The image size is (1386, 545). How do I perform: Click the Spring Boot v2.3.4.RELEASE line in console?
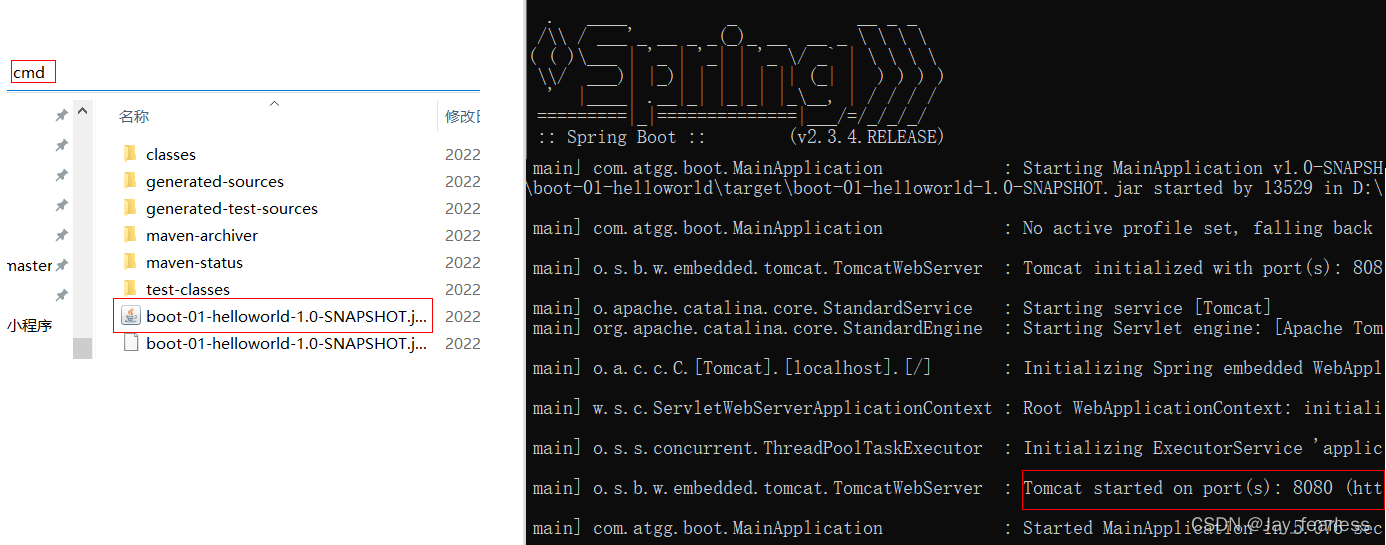point(741,137)
